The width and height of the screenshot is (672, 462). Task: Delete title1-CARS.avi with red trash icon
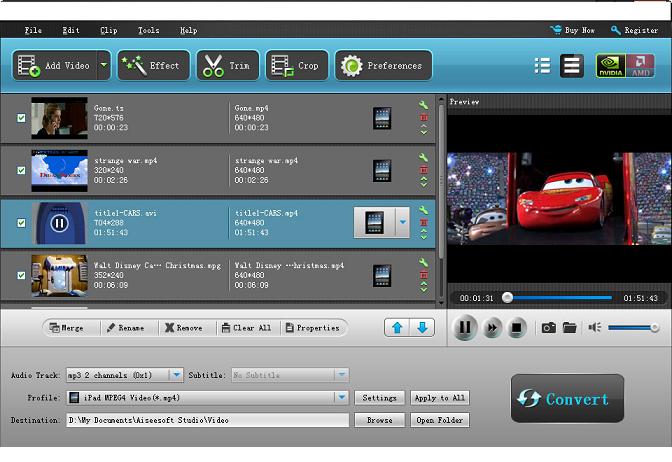[x=423, y=222]
